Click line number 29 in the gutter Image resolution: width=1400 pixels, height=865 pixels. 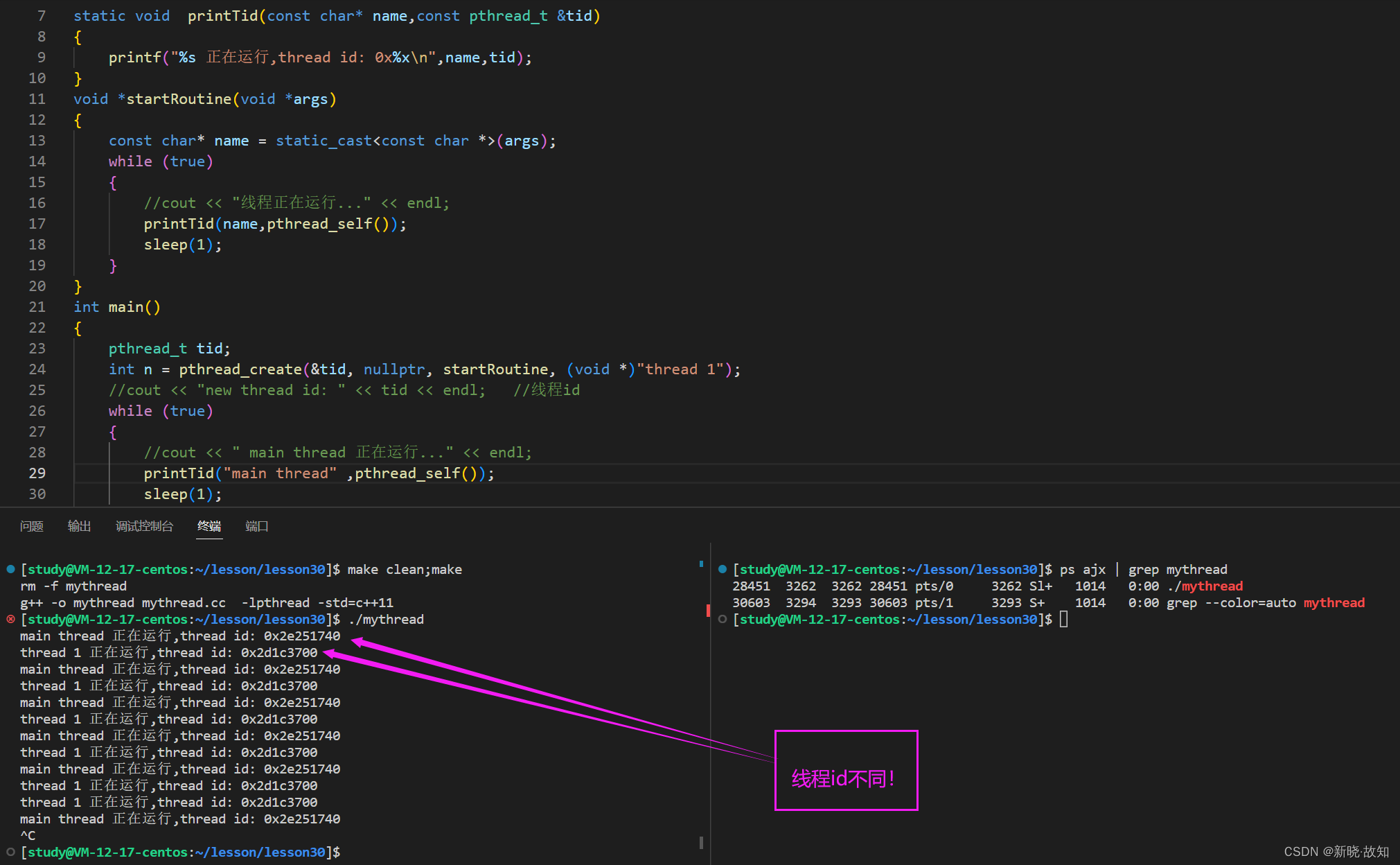coord(37,473)
